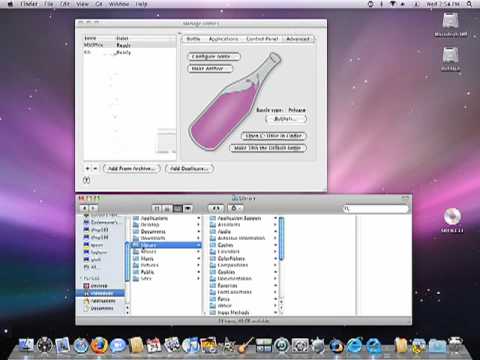Open the GarageBand guitar icon in Dock
480x360 pixels.
click(x=246, y=345)
